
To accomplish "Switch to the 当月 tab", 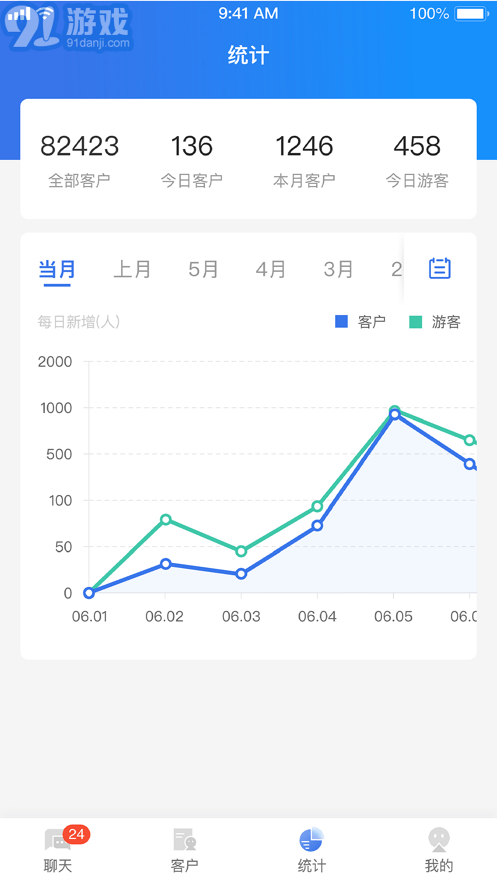I will pyautogui.click(x=57, y=269).
